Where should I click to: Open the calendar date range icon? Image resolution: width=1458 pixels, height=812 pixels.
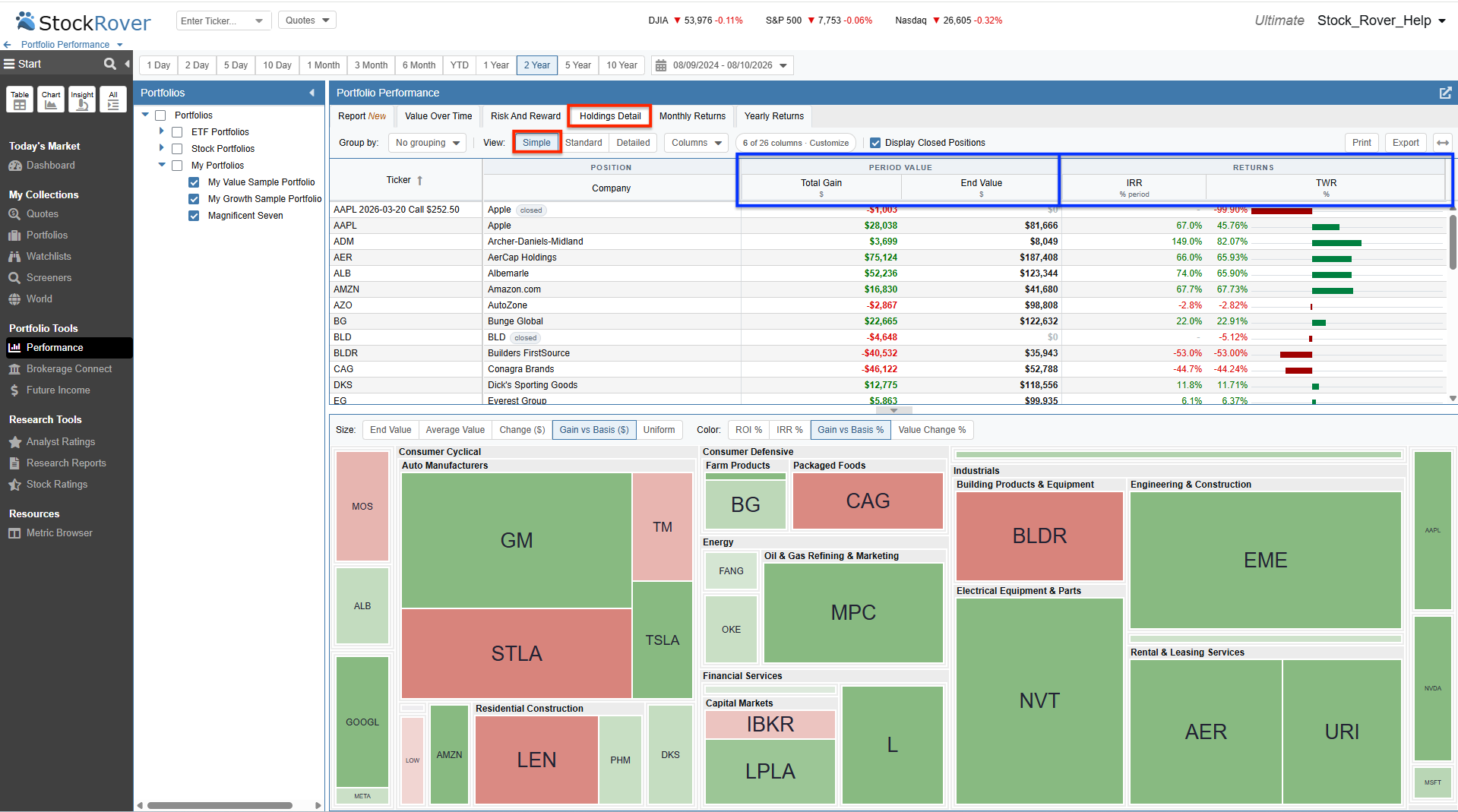pyautogui.click(x=660, y=65)
